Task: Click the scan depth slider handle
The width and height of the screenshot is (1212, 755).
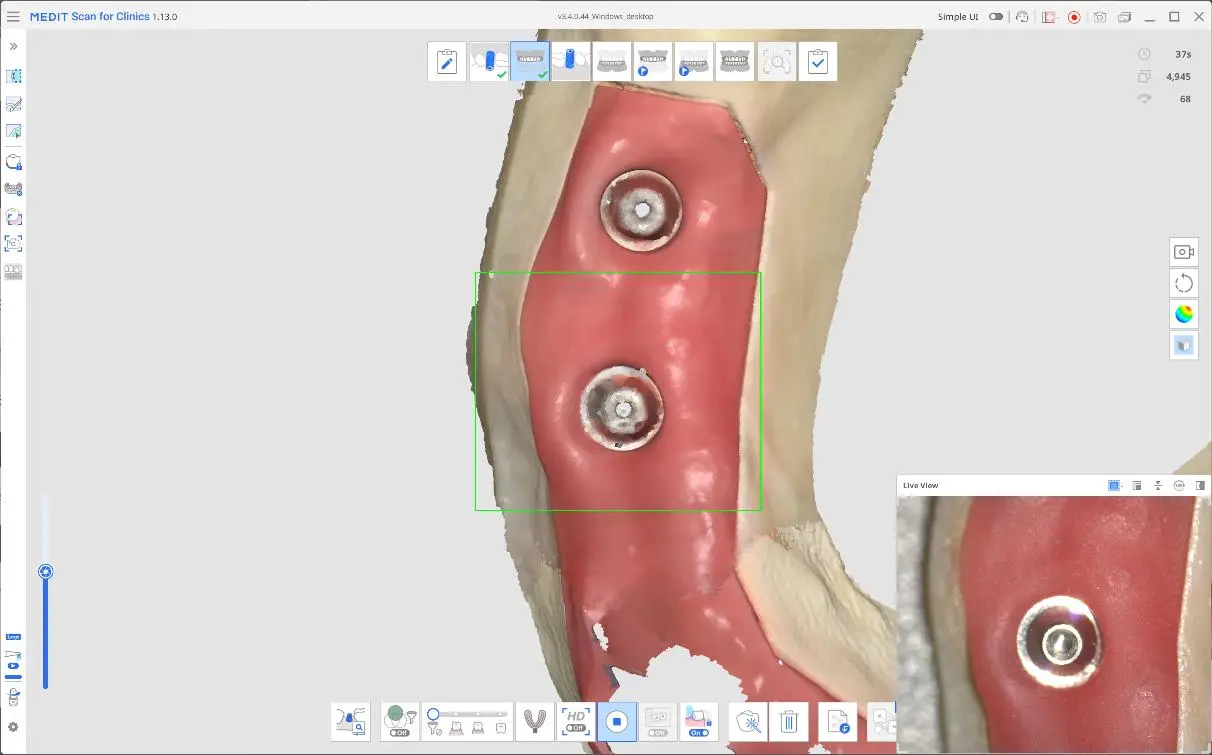Action: [45, 572]
